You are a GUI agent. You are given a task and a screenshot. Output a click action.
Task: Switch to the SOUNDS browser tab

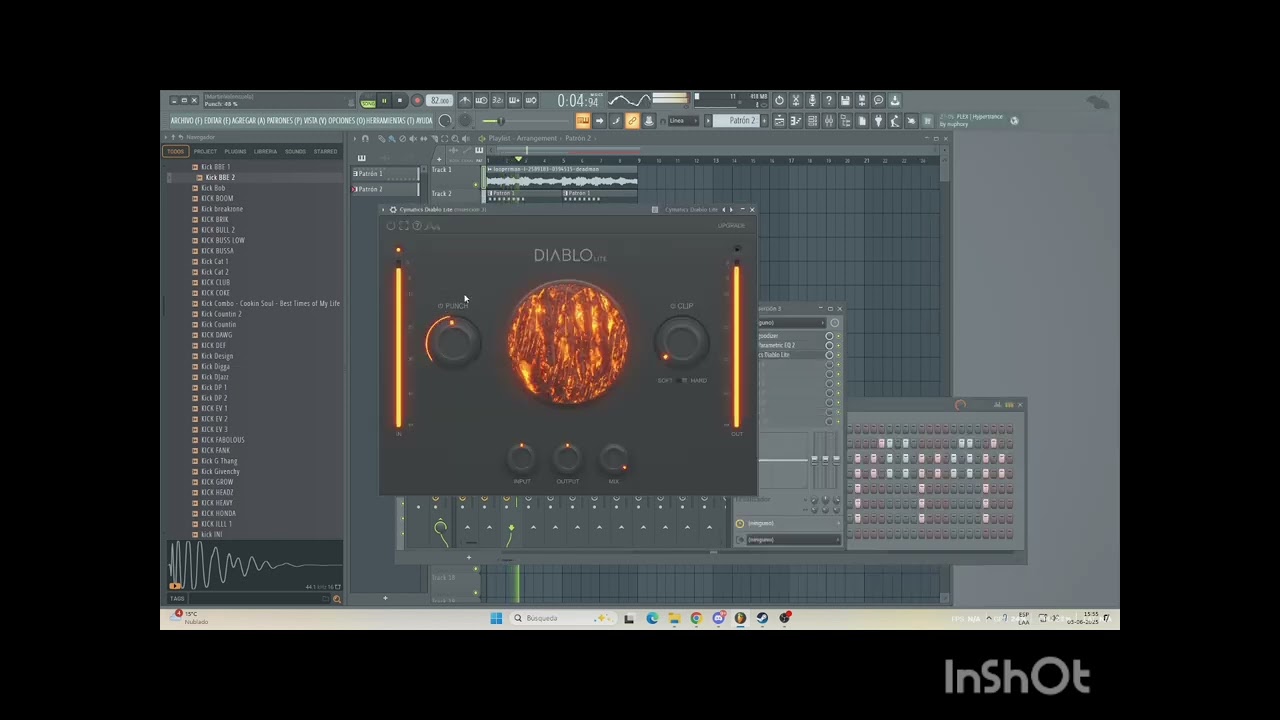(x=295, y=151)
